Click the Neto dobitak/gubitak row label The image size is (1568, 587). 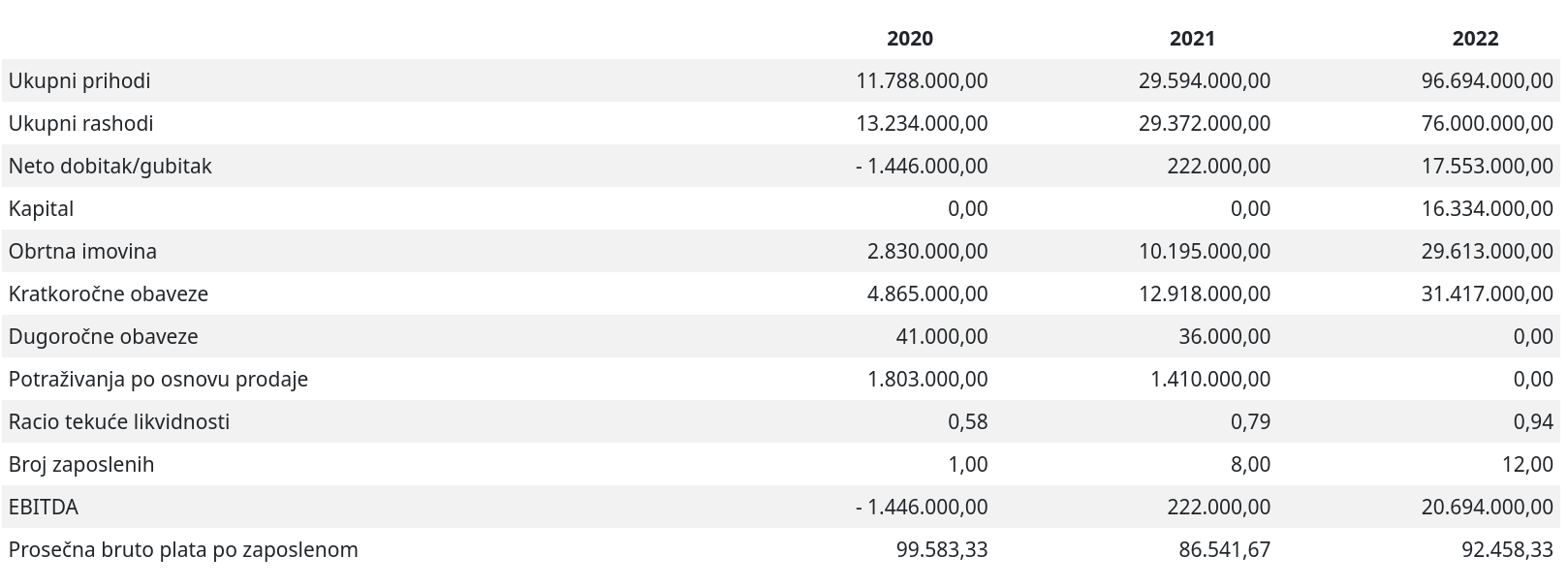[110, 167]
